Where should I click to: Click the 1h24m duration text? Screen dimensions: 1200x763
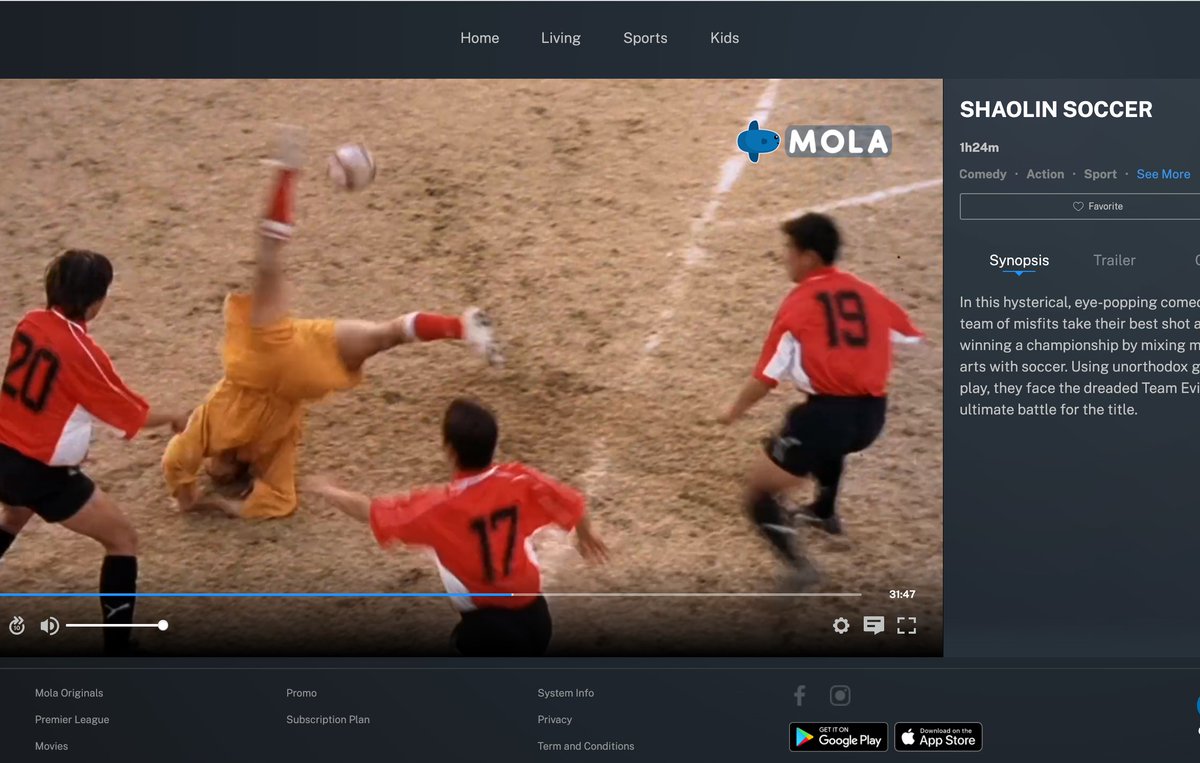[979, 148]
